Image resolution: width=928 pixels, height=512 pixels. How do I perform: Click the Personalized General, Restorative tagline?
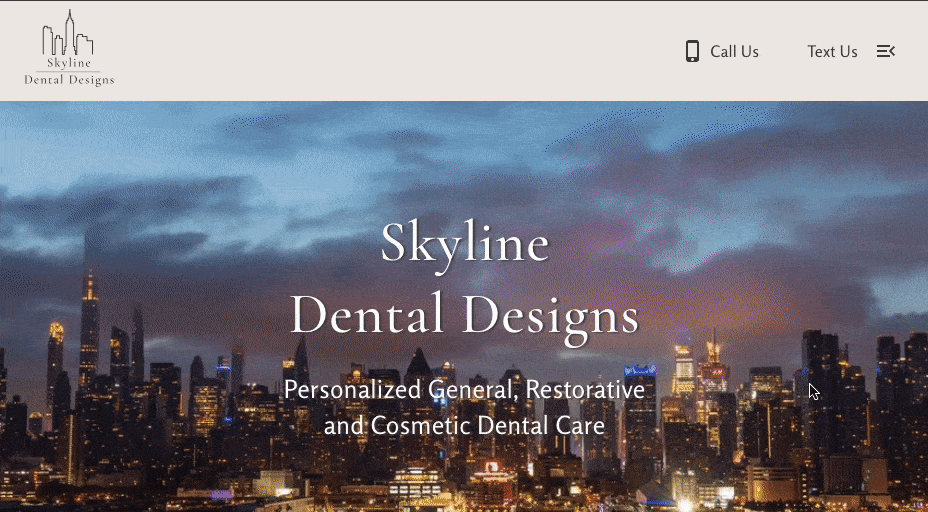click(x=465, y=390)
